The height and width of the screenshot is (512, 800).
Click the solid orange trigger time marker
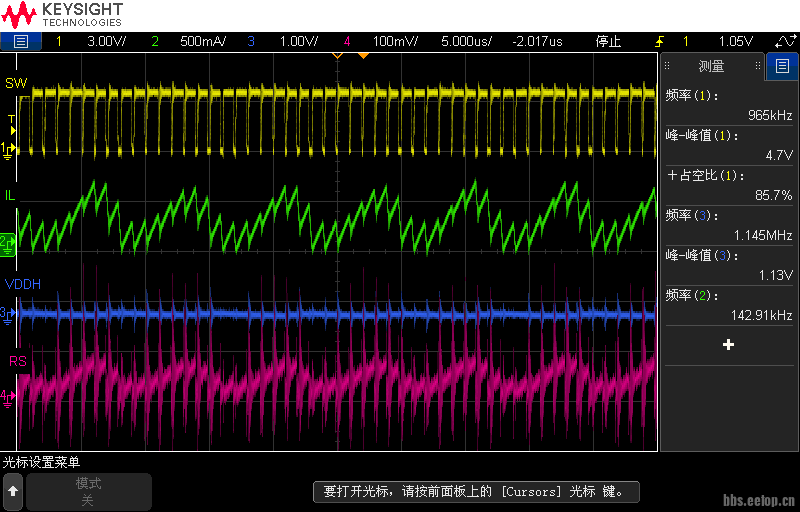[x=363, y=56]
